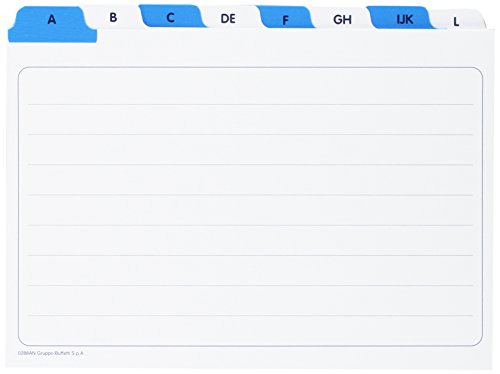Click the fifth ruled line on the card

[250, 225]
